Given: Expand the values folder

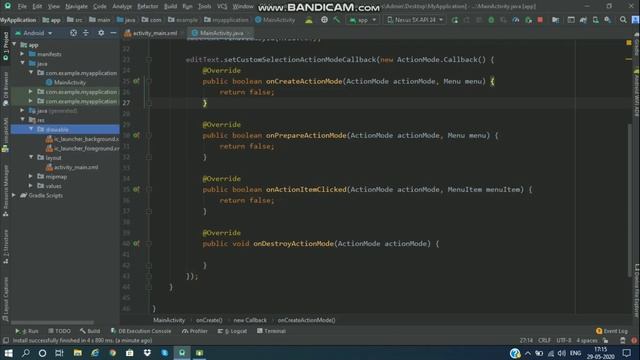Looking at the screenshot, I should 31,186.
